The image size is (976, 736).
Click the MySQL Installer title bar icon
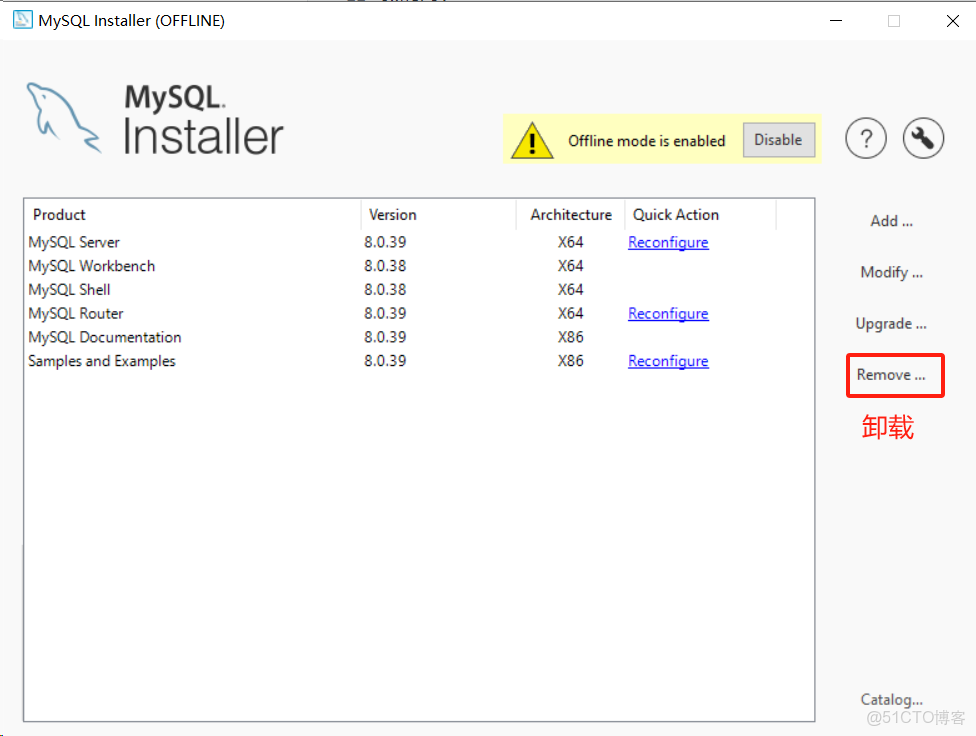pyautogui.click(x=22, y=20)
